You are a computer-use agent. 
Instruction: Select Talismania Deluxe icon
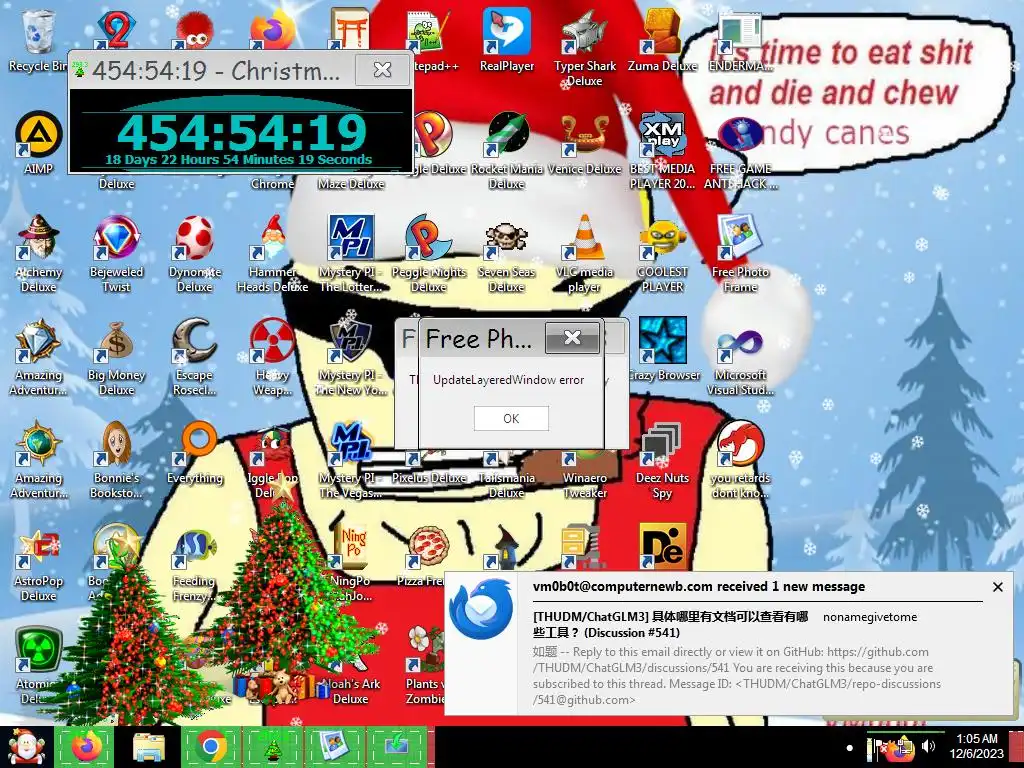506,477
